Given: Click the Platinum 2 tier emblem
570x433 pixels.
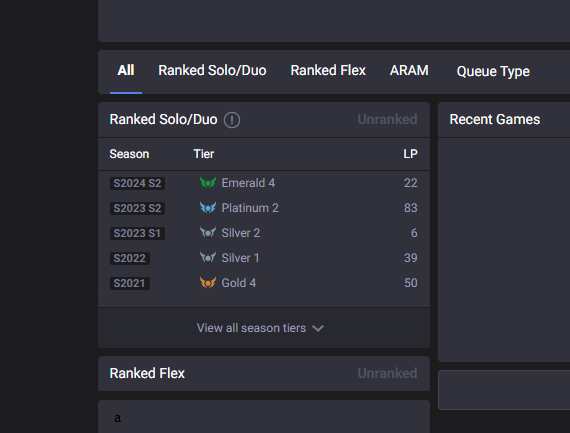Looking at the screenshot, I should click(208, 208).
